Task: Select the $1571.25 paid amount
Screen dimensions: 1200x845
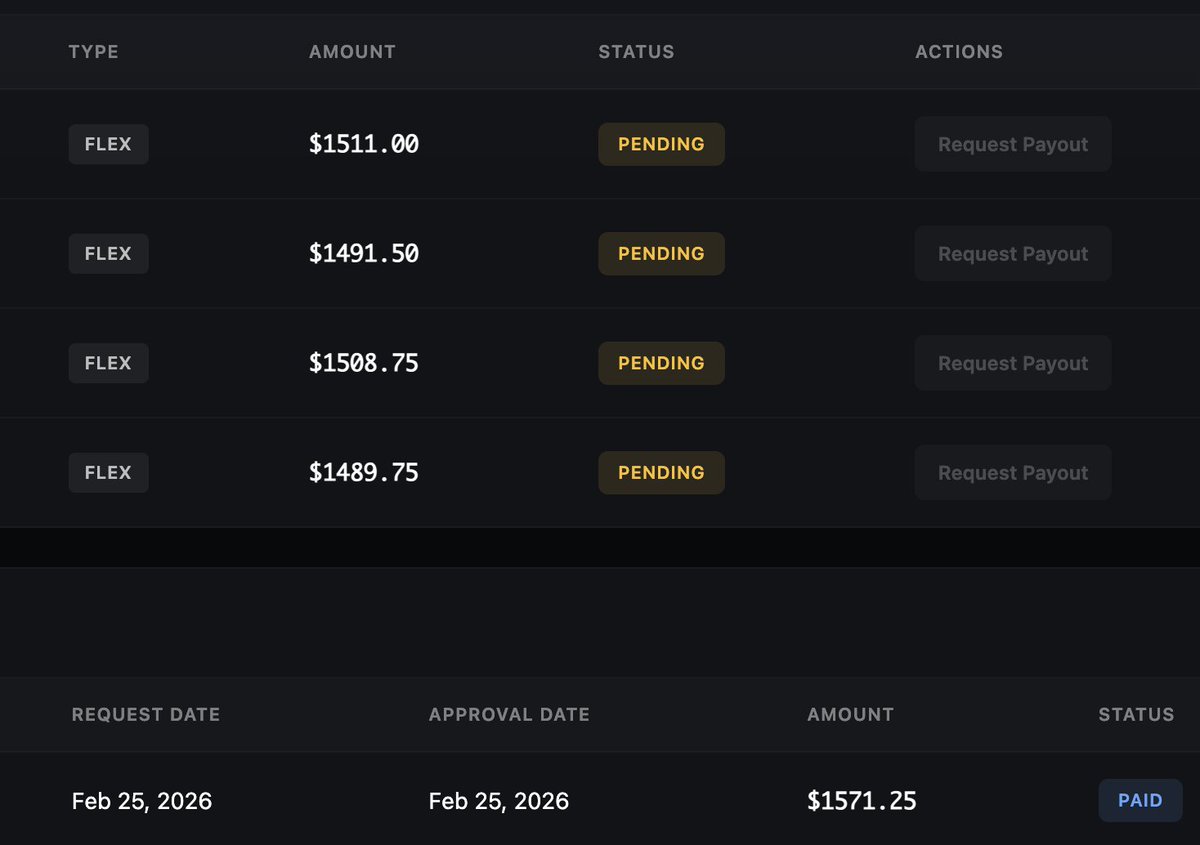Action: pyautogui.click(x=861, y=801)
